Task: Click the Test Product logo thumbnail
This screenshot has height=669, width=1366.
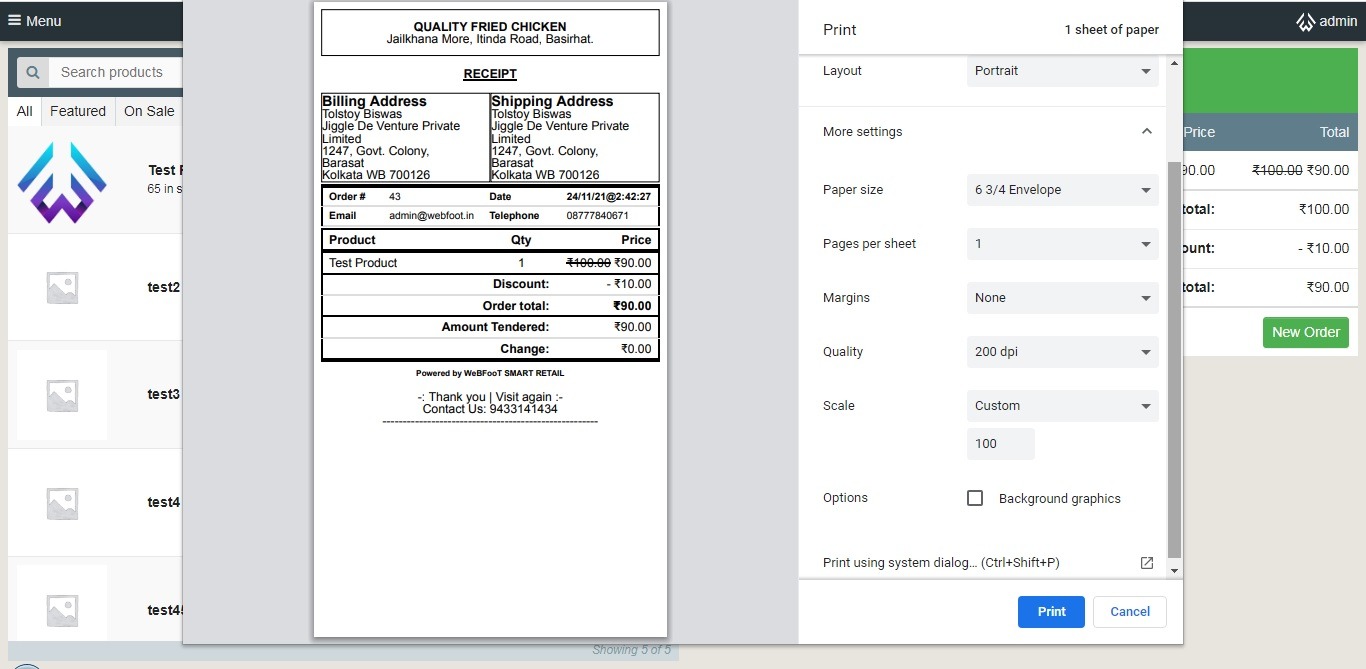Action: pos(62,182)
